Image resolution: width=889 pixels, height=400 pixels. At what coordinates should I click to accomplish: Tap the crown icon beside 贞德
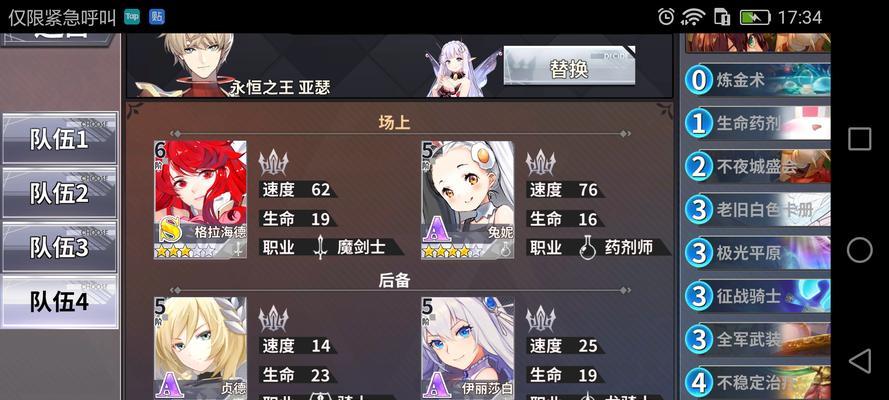click(274, 318)
